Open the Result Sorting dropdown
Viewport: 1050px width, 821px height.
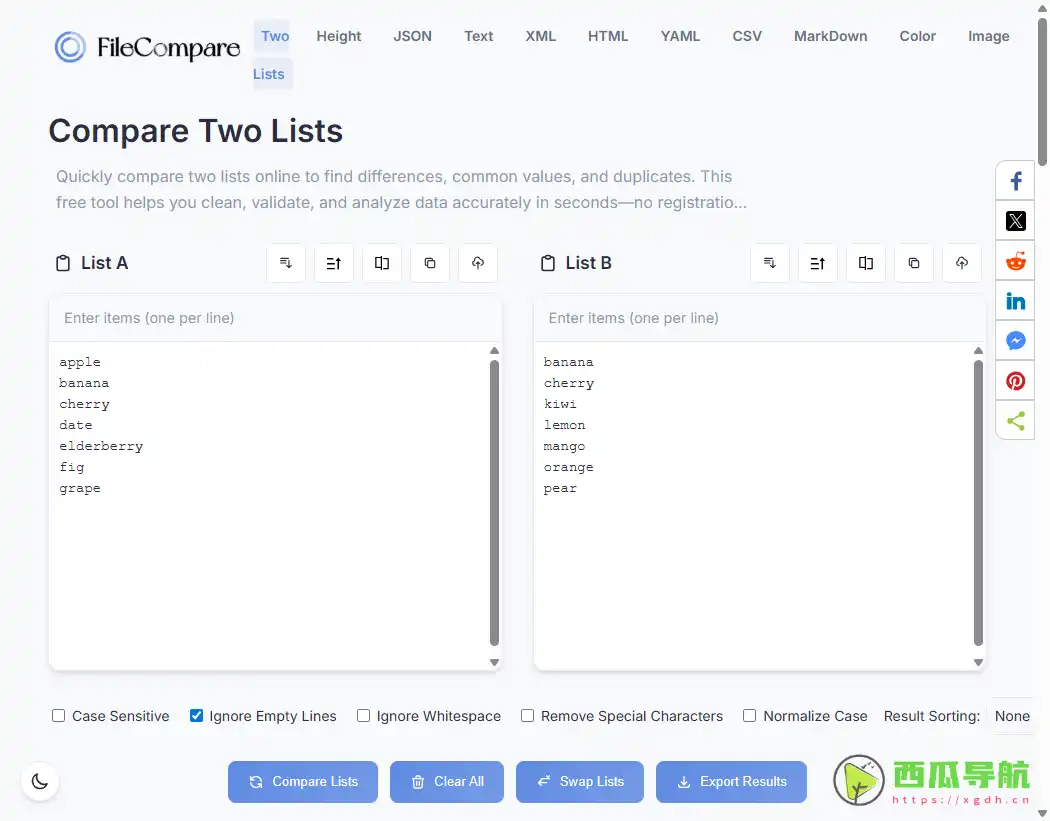click(1013, 716)
